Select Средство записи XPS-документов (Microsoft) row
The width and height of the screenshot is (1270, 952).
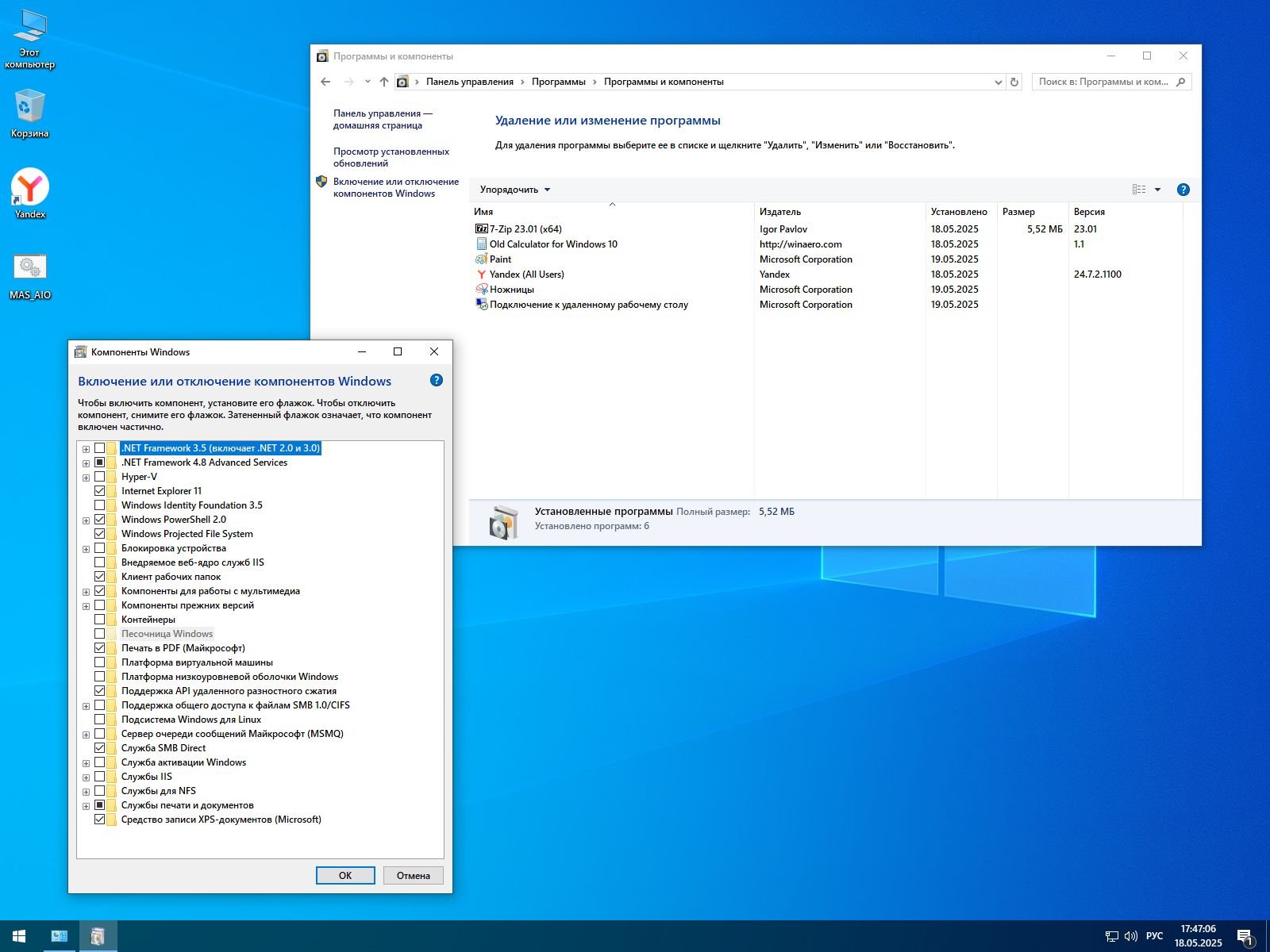[x=221, y=820]
